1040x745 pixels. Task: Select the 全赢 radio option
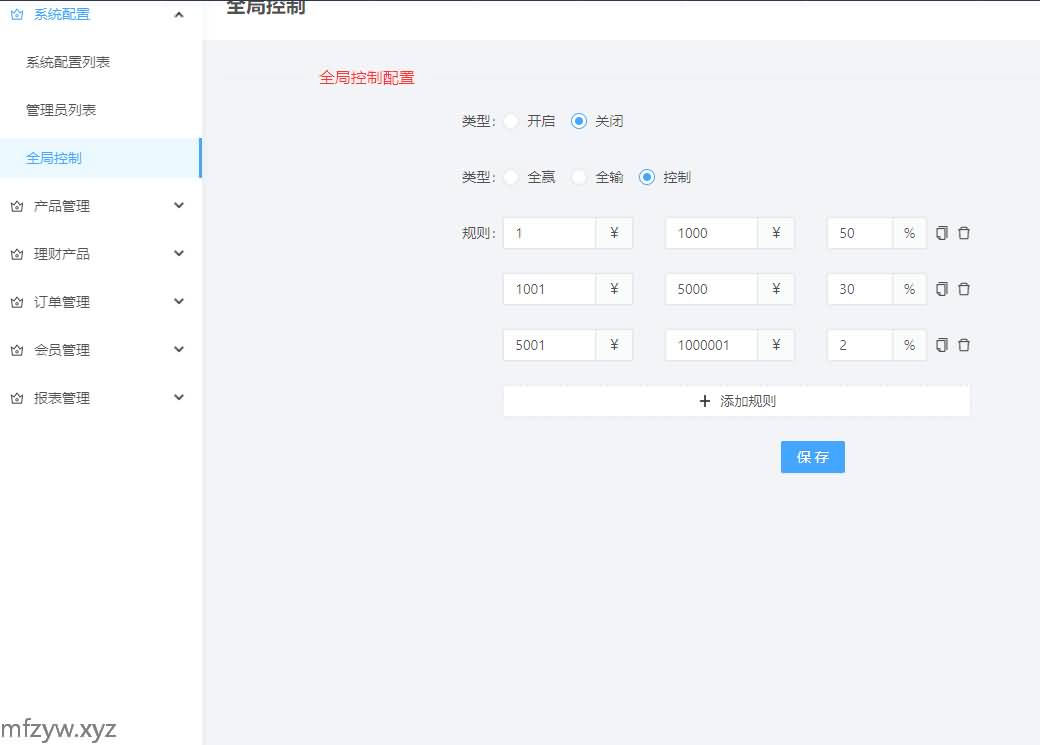511,177
